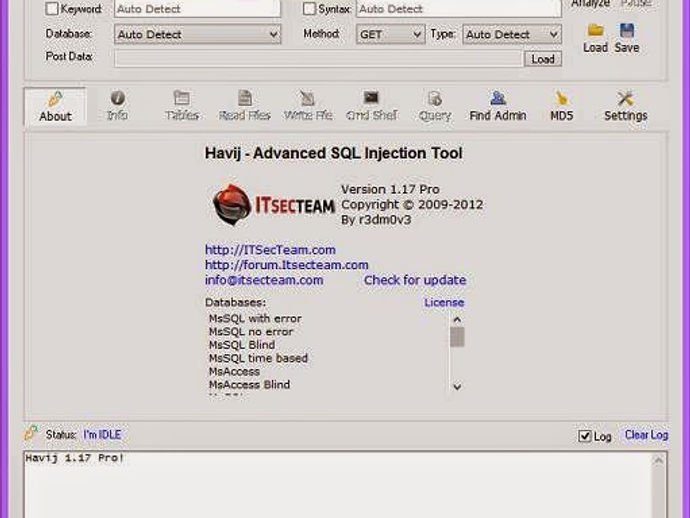Click the Post Data input field
Viewport: 690px width, 518px height.
click(x=319, y=59)
